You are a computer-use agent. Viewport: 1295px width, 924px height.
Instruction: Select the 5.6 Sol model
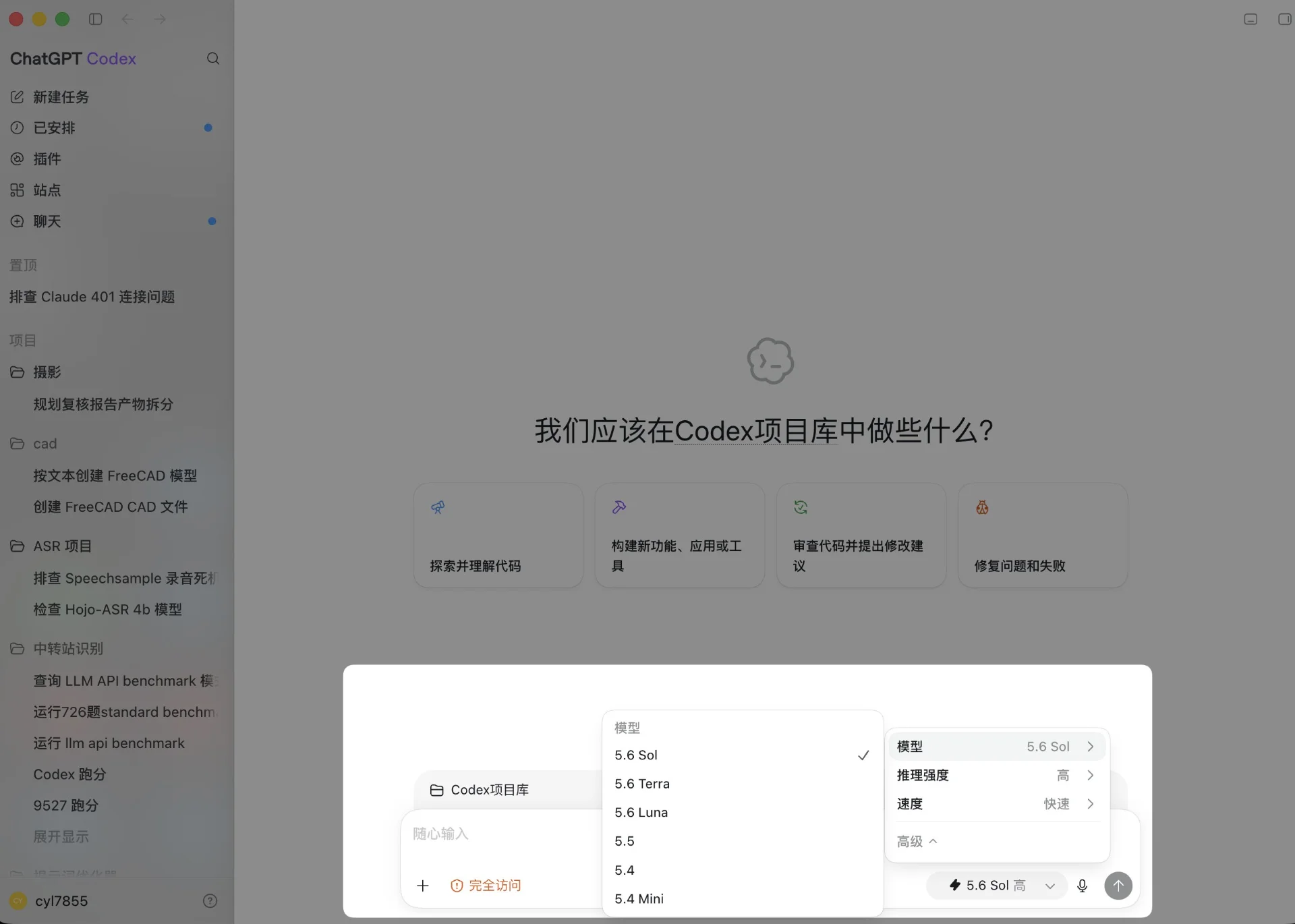tap(742, 755)
